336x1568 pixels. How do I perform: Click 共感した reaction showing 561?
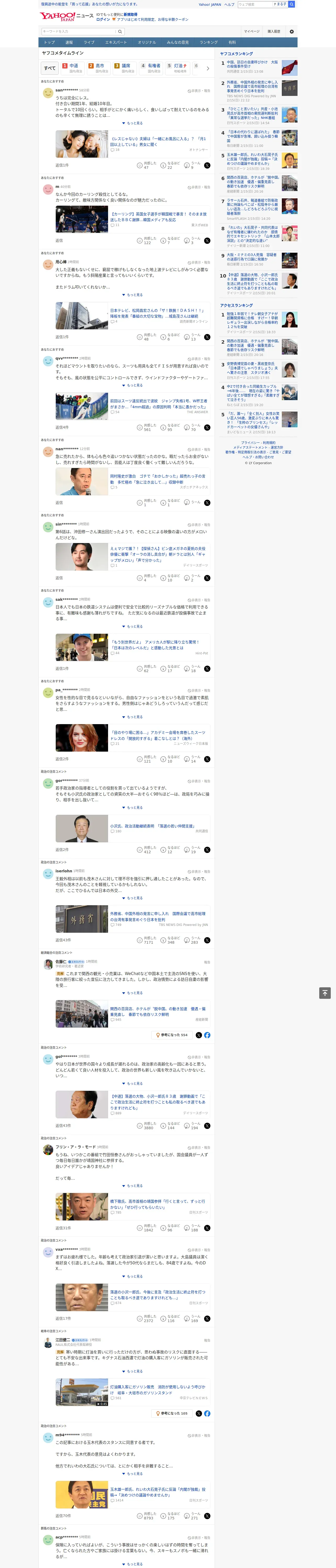click(x=147, y=427)
